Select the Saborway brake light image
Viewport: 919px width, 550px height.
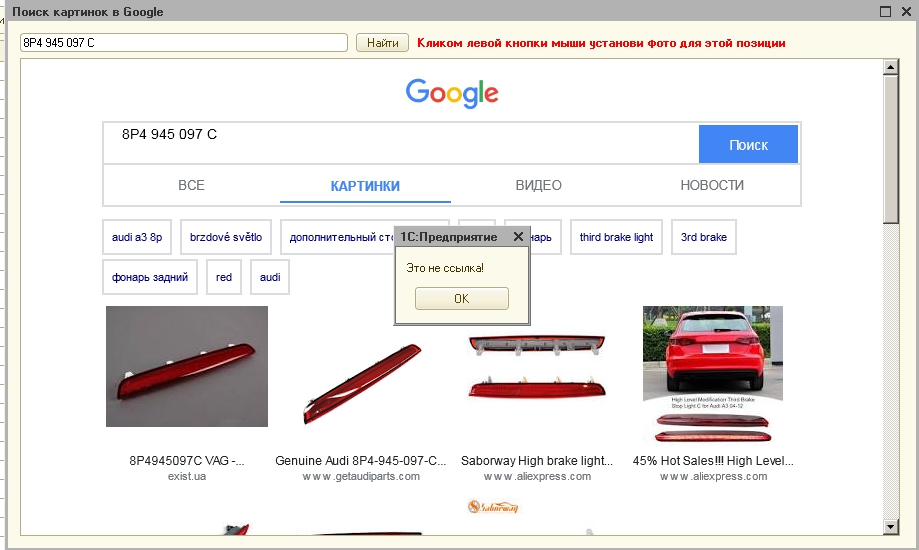tap(537, 366)
